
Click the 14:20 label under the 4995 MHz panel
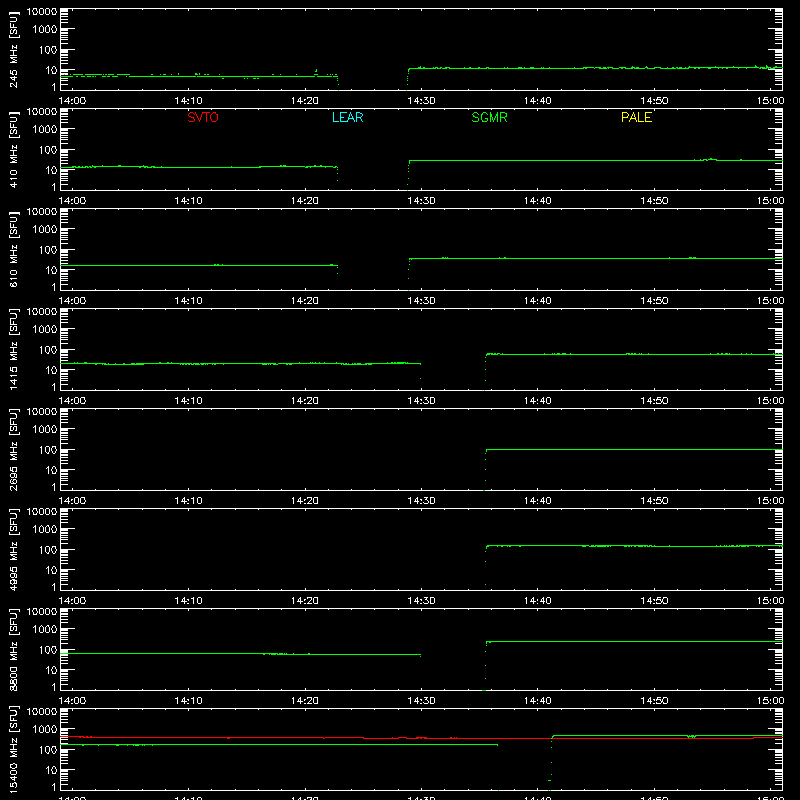(305, 601)
